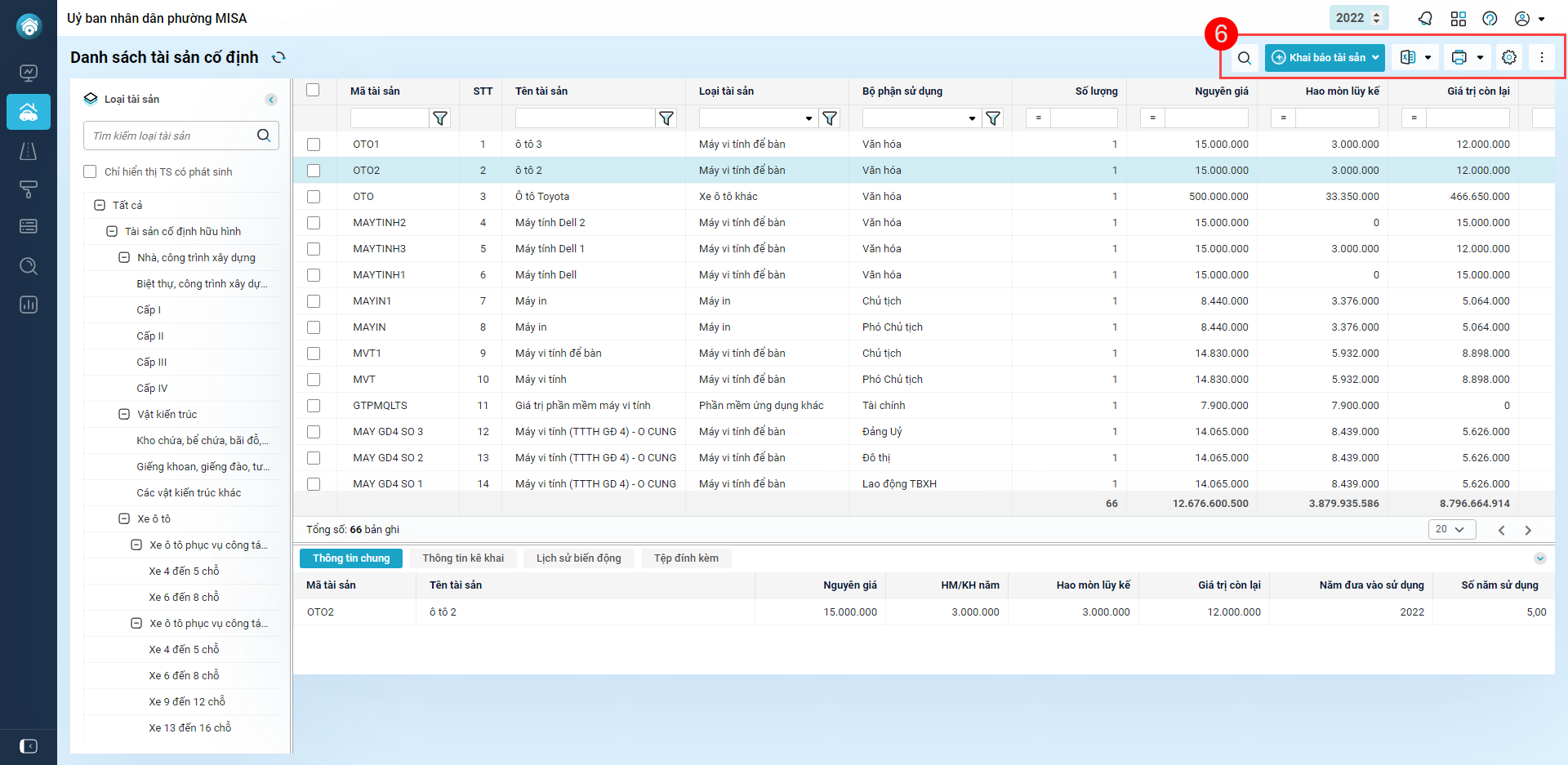The image size is (1568, 765).
Task: Collapse the left navigation sidebar
Action: pyautogui.click(x=29, y=746)
